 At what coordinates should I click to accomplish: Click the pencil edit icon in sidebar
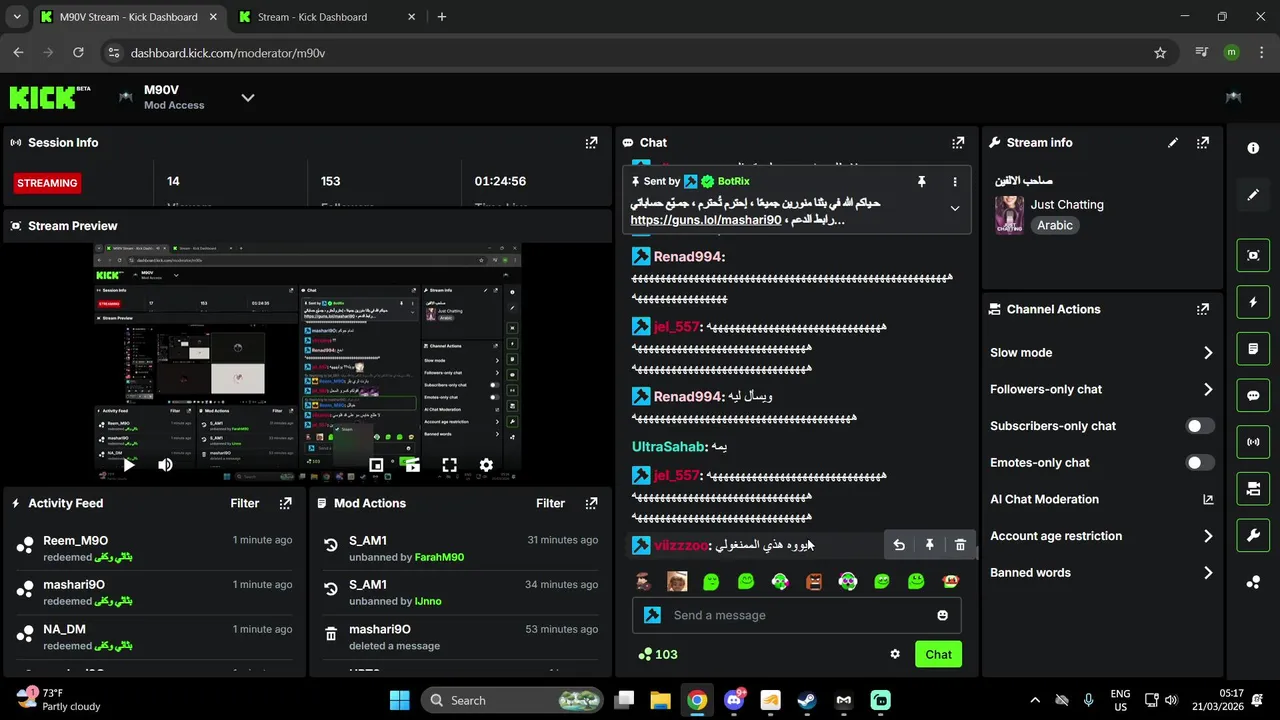(x=1253, y=195)
